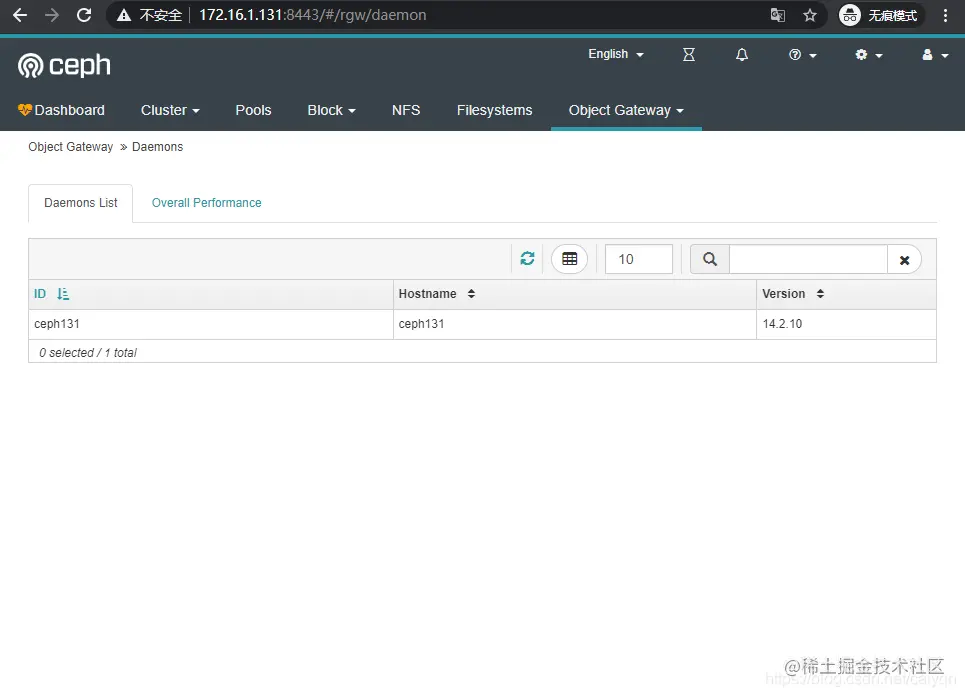The height and width of the screenshot is (697, 965).
Task: Click the version cell 14.2.10
Action: (846, 324)
